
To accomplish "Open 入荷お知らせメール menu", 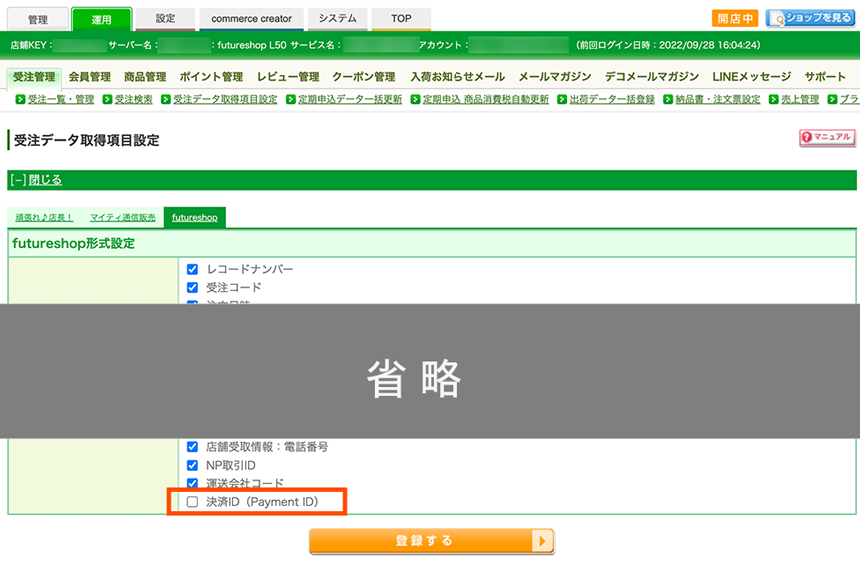I will 457,77.
